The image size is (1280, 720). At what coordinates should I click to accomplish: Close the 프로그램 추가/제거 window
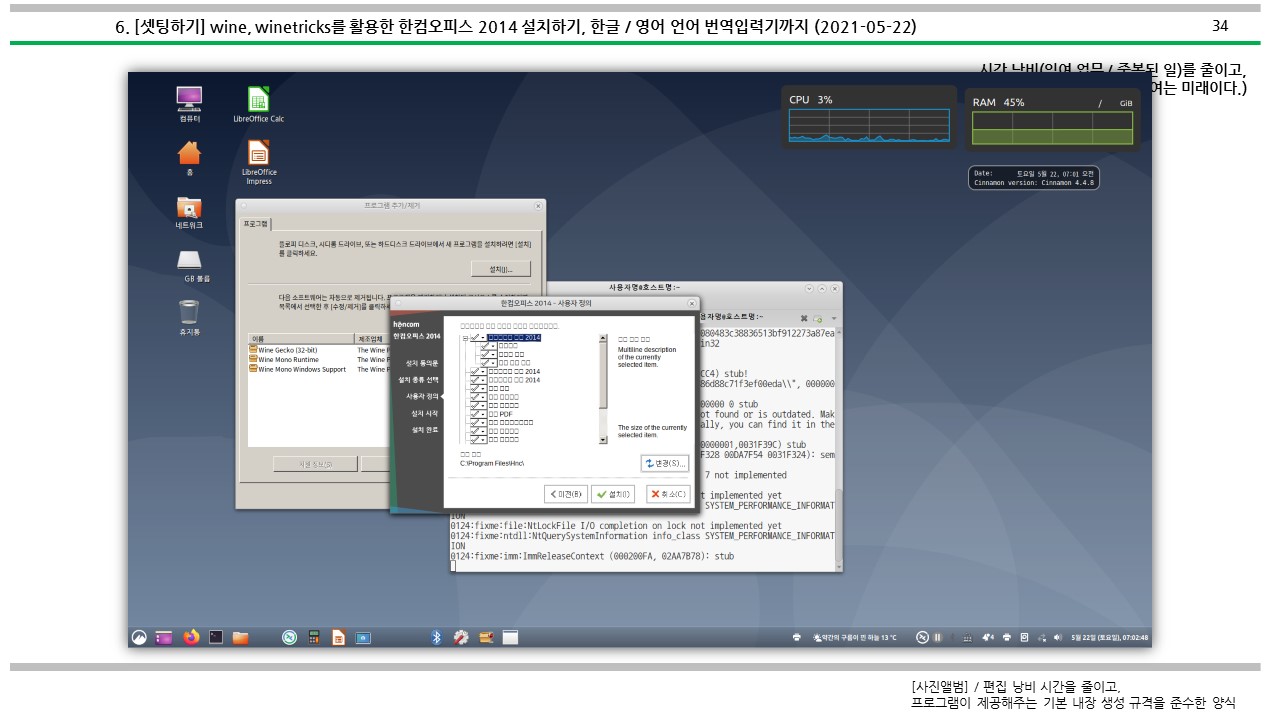coord(539,205)
